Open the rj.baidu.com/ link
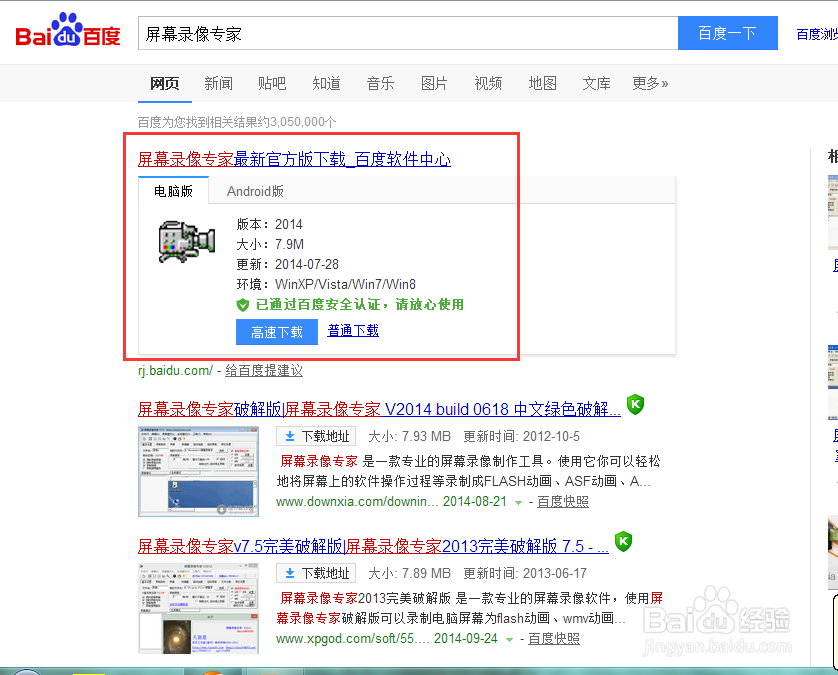Screen dimensions: 838x675 point(175,370)
